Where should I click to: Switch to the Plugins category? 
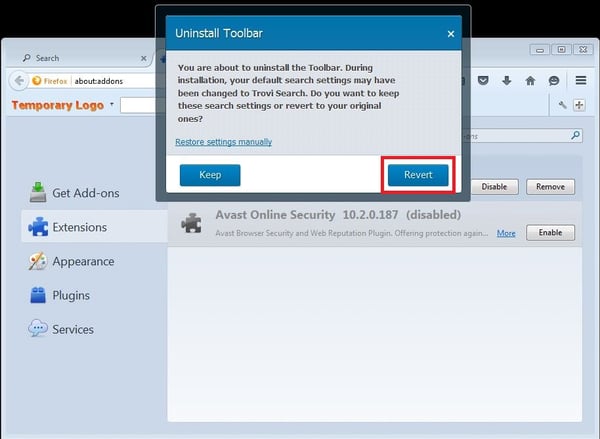point(60,295)
